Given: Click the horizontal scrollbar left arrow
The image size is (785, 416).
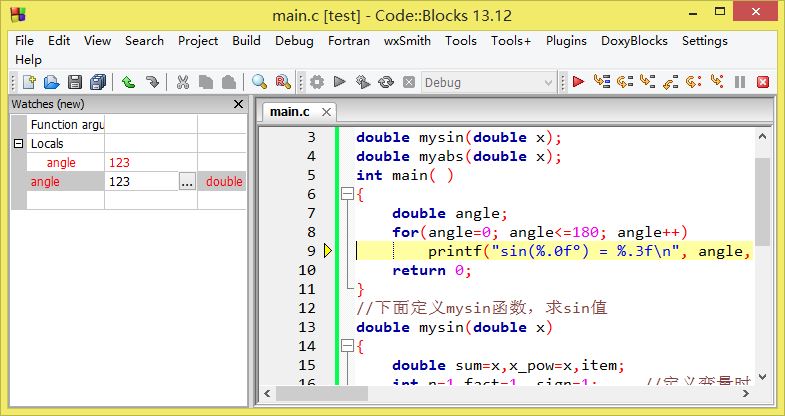Looking at the screenshot, I should point(267,393).
